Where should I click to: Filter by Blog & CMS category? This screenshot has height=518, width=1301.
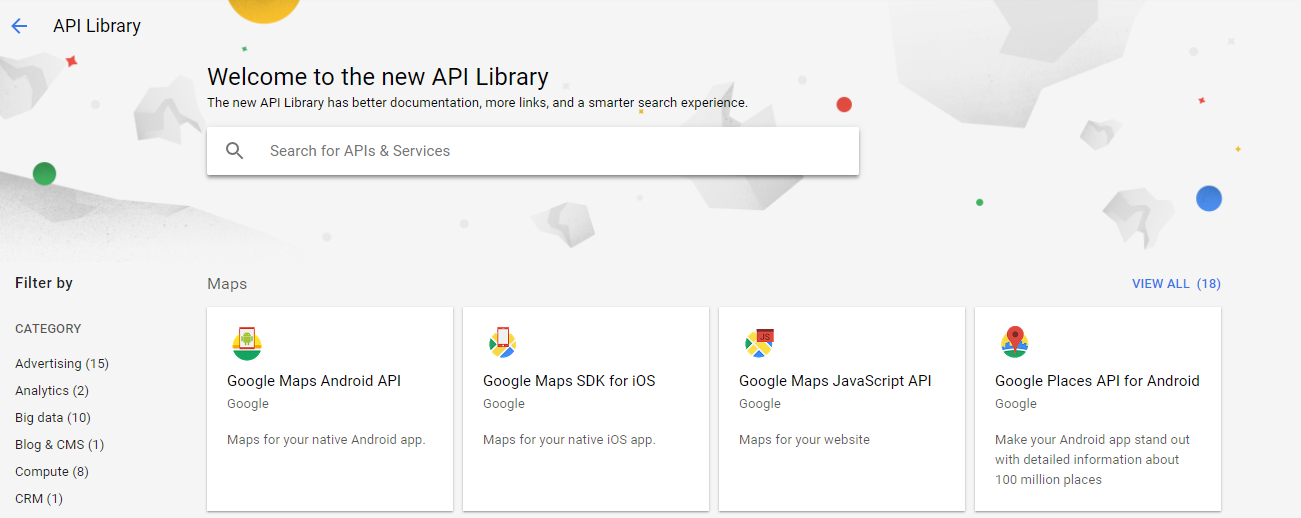(60, 445)
